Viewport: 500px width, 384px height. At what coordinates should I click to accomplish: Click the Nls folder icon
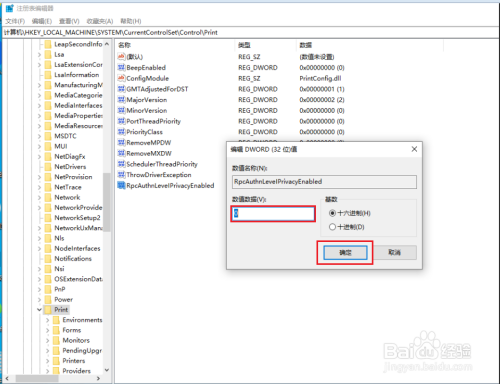click(48, 238)
